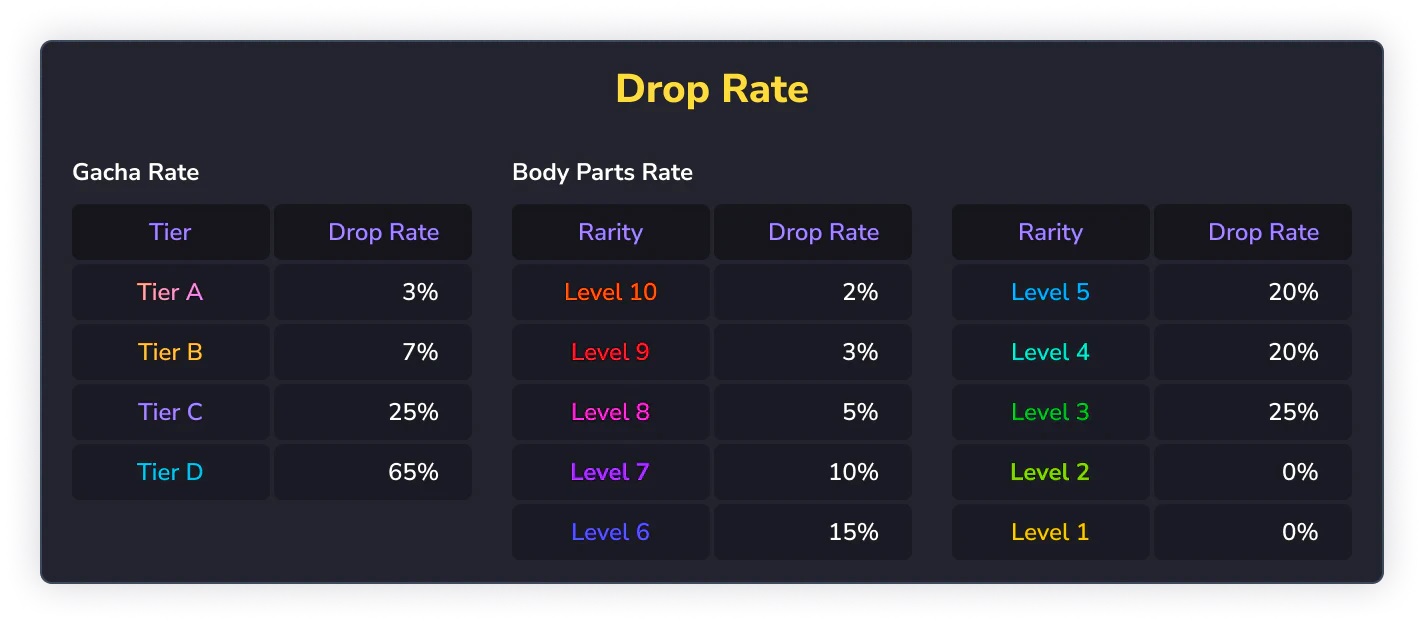Click the Level 8 cell
1424x624 pixels.
[x=611, y=412]
